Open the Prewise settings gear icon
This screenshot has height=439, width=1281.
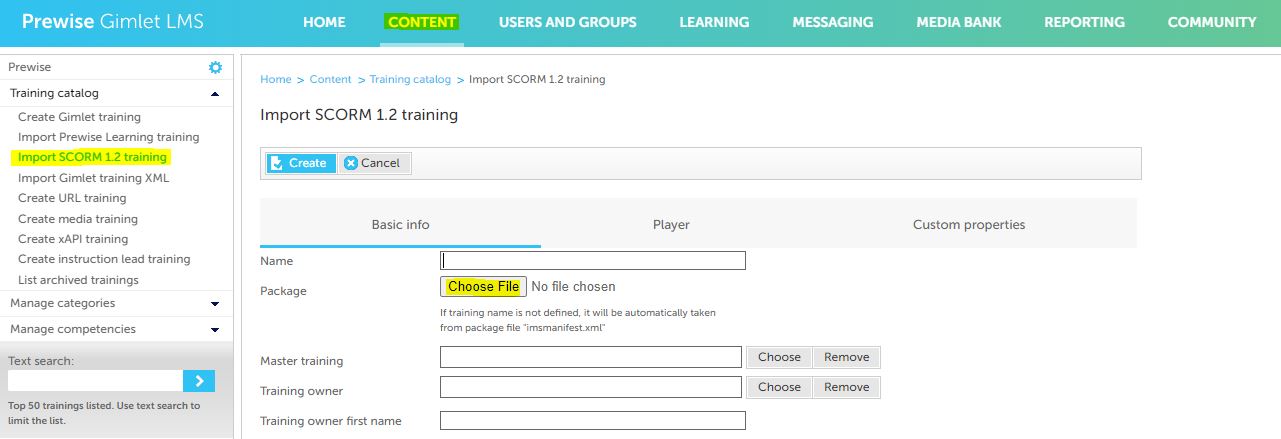[x=215, y=67]
